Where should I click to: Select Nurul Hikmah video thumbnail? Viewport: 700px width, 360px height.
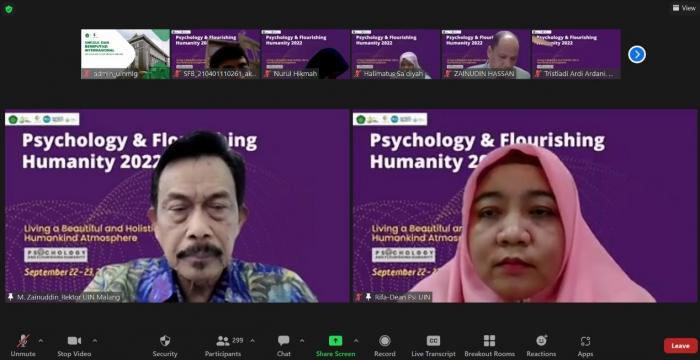pos(306,54)
